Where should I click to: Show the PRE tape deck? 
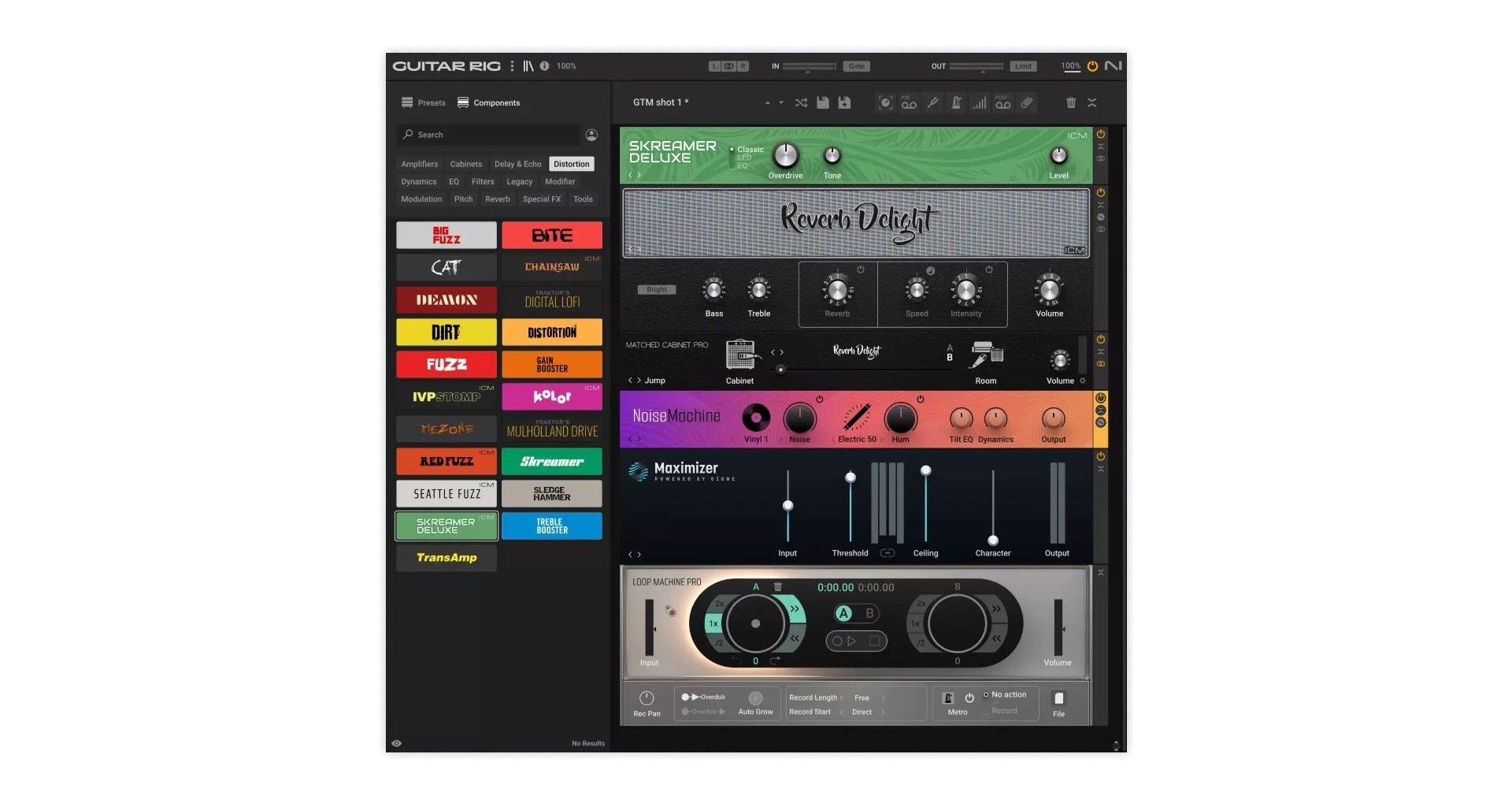coord(909,102)
